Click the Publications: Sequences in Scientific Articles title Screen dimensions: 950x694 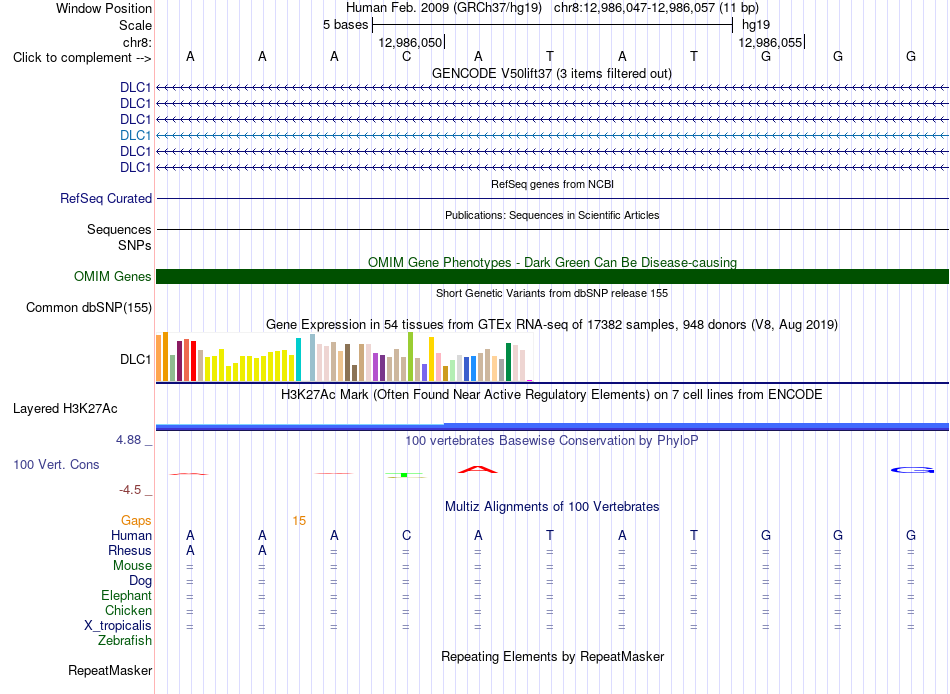[x=552, y=215]
